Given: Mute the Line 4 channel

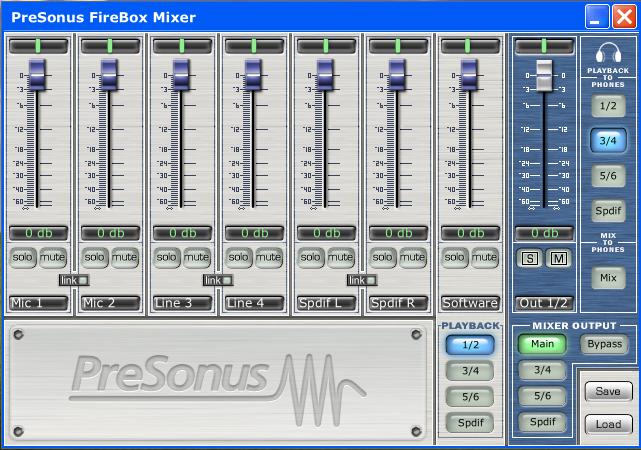Looking at the screenshot, I should coord(269,257).
